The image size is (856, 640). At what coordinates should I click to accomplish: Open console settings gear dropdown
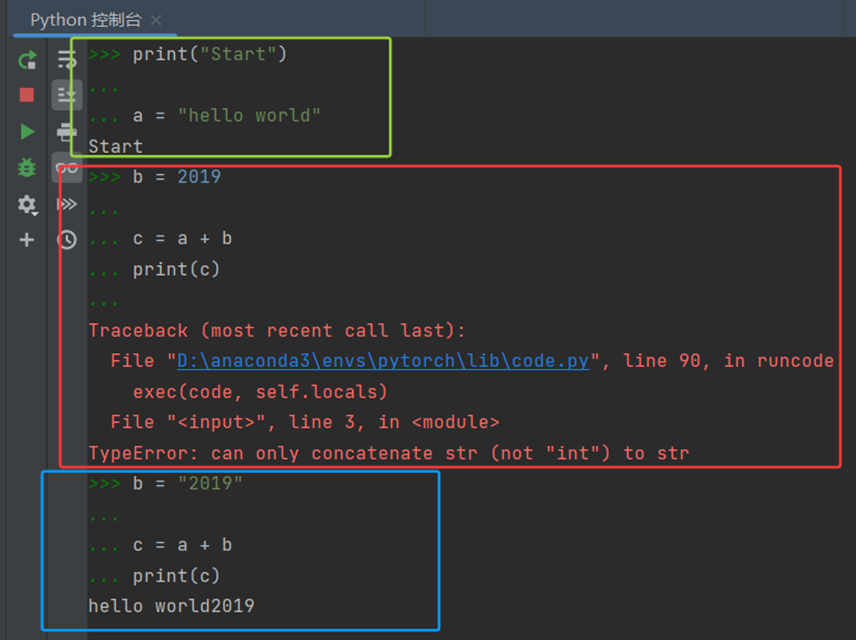point(27,204)
